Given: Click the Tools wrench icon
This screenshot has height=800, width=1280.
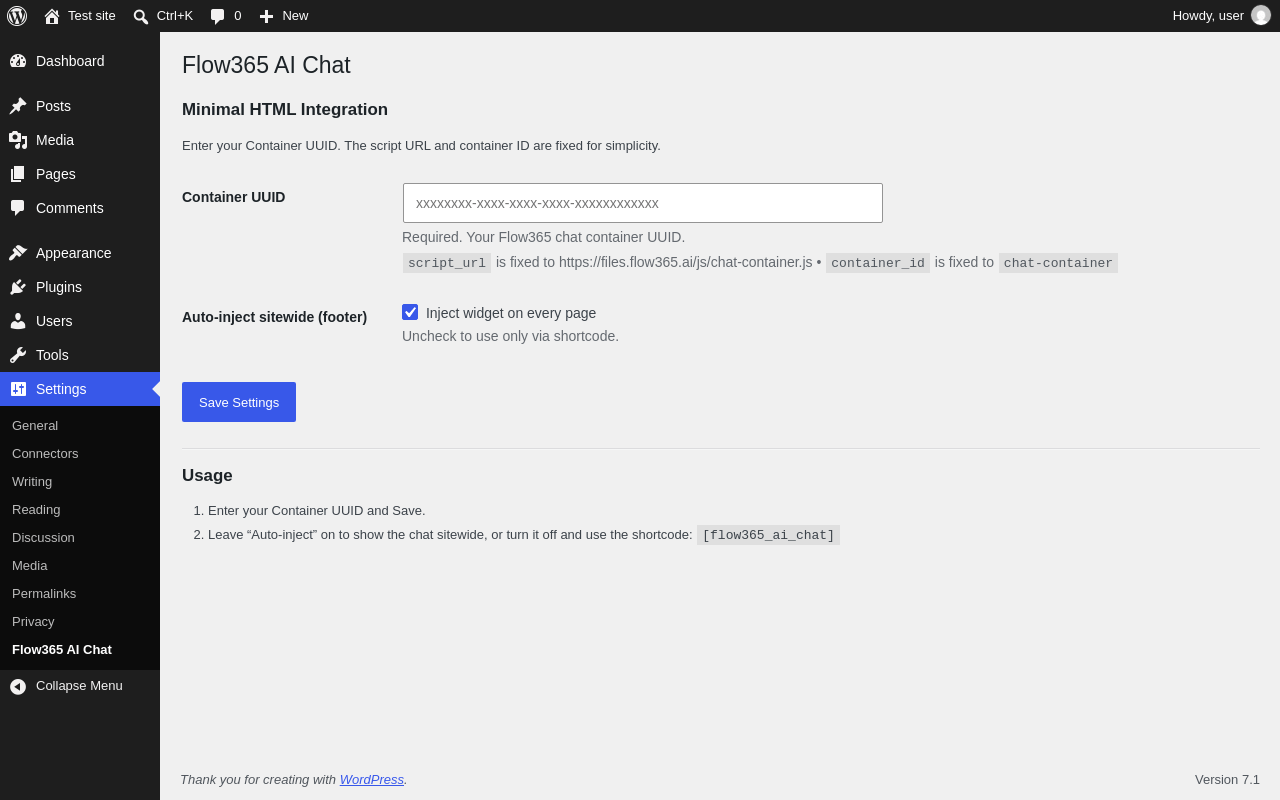Looking at the screenshot, I should [x=18, y=355].
